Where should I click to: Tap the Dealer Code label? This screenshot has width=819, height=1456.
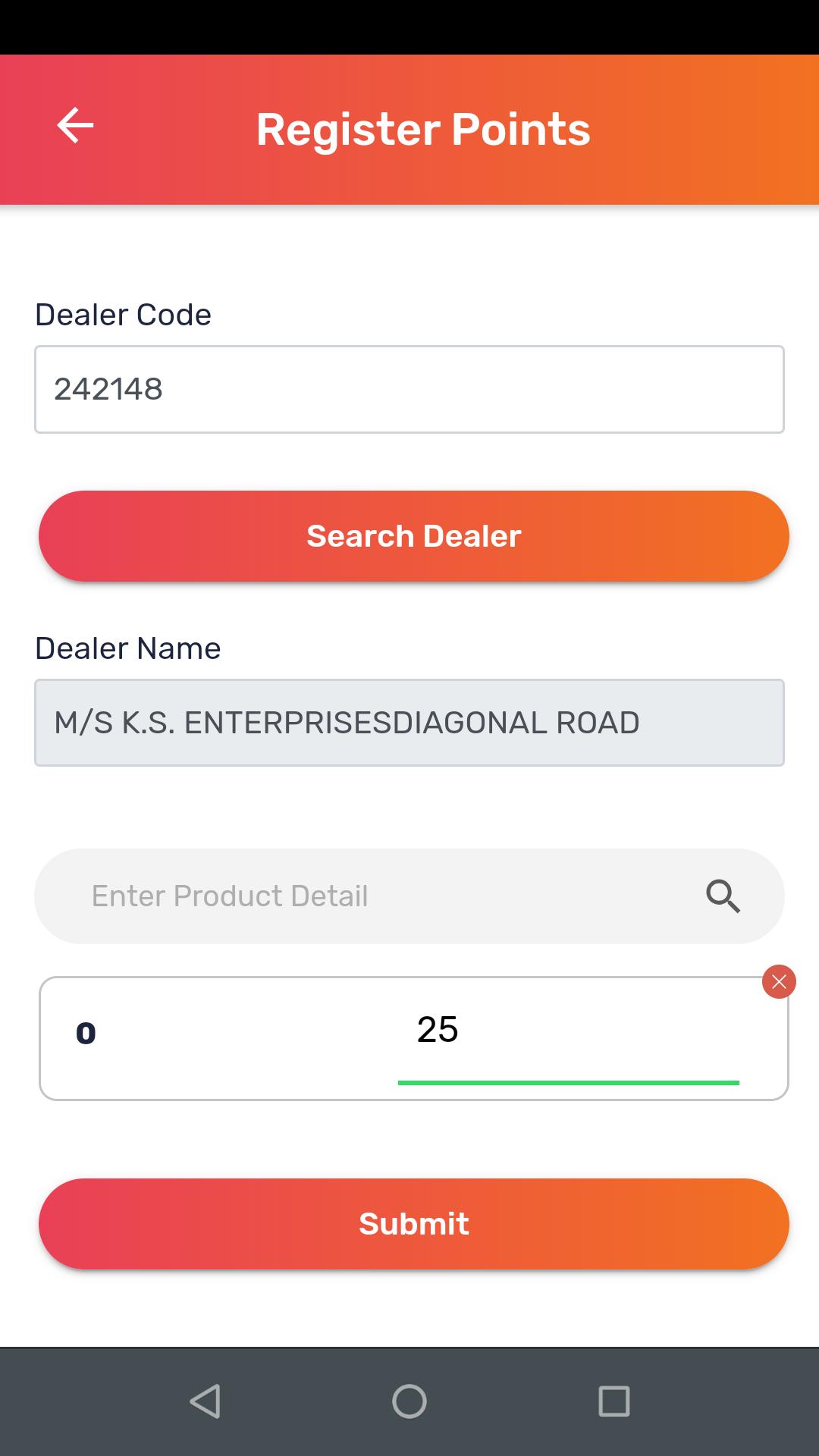pyautogui.click(x=123, y=315)
